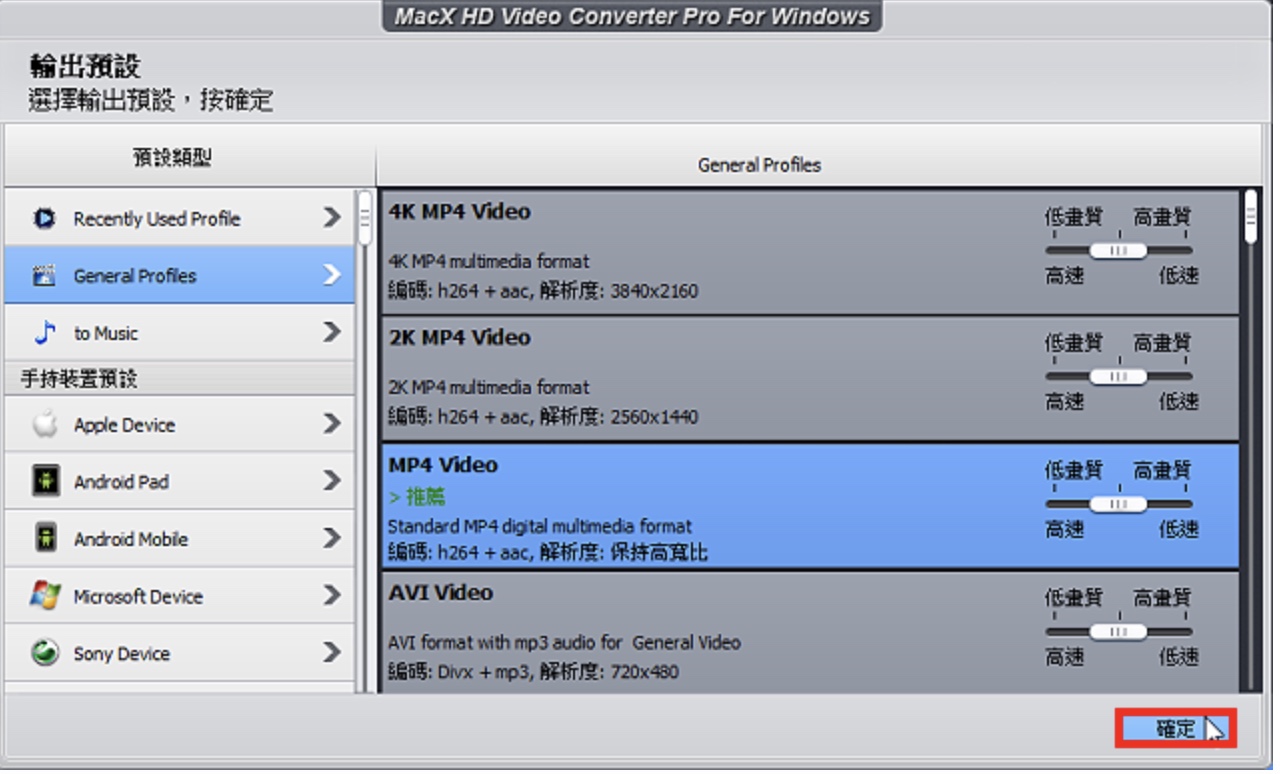Viewport: 1280px width, 774px height.
Task: Adjust quality slider for 2K MP4 Video
Action: [1118, 377]
